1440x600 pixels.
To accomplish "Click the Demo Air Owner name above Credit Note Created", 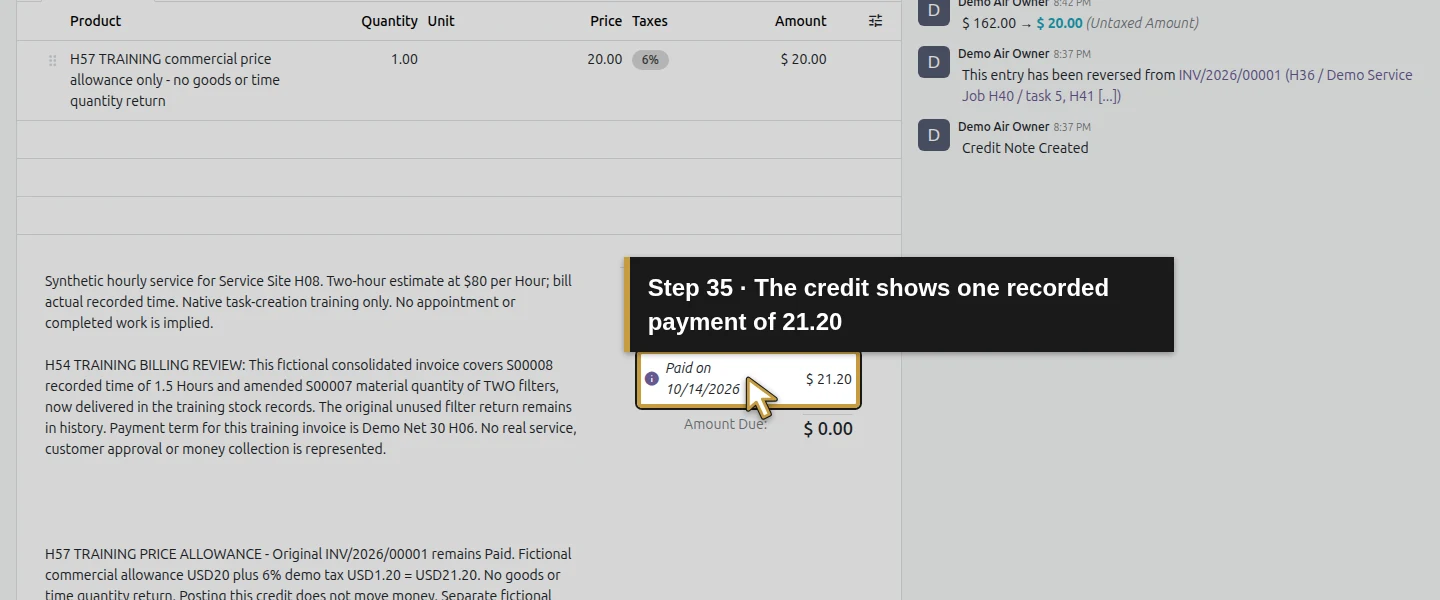I will click(x=1004, y=127).
